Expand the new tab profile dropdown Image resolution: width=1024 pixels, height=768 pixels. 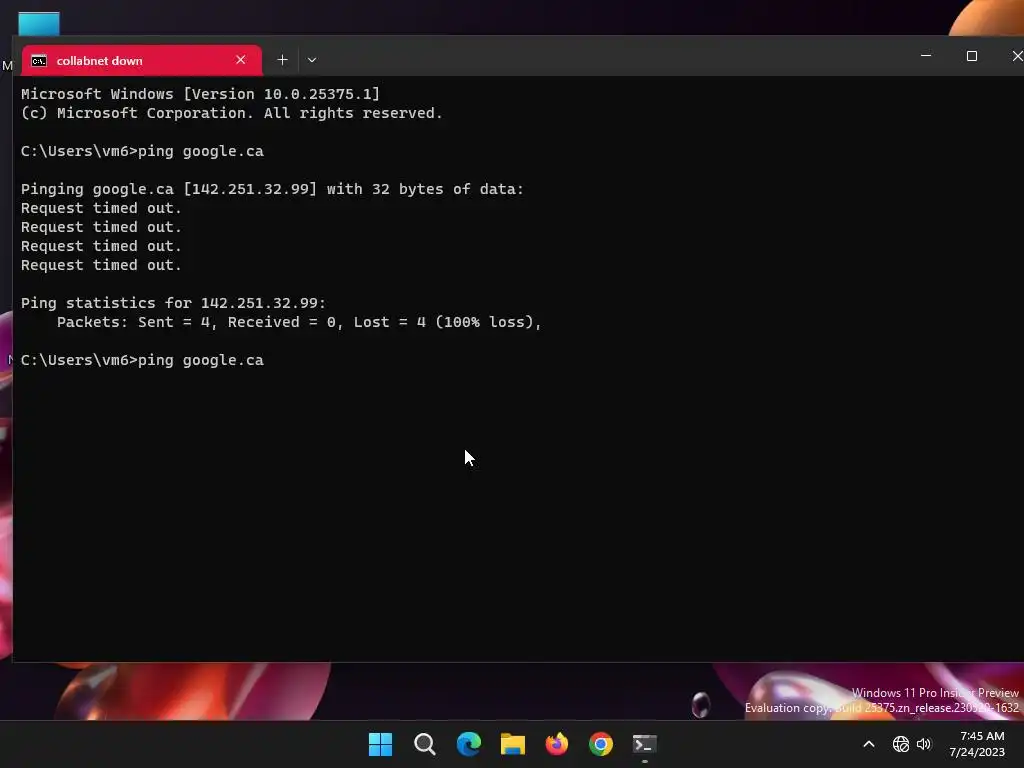pyautogui.click(x=312, y=60)
